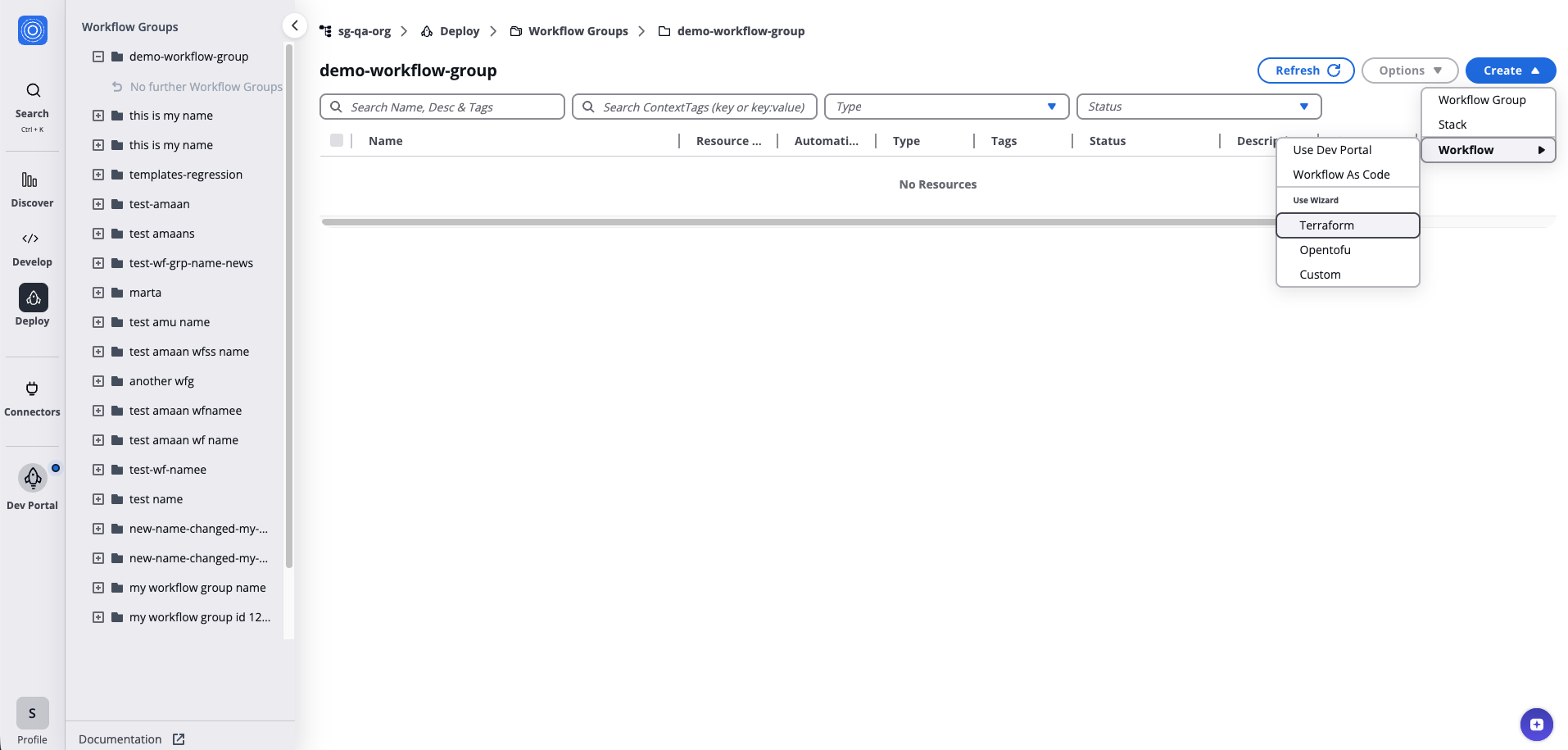Image resolution: width=1568 pixels, height=750 pixels.
Task: Click the floating add button bottom right
Action: (1535, 724)
